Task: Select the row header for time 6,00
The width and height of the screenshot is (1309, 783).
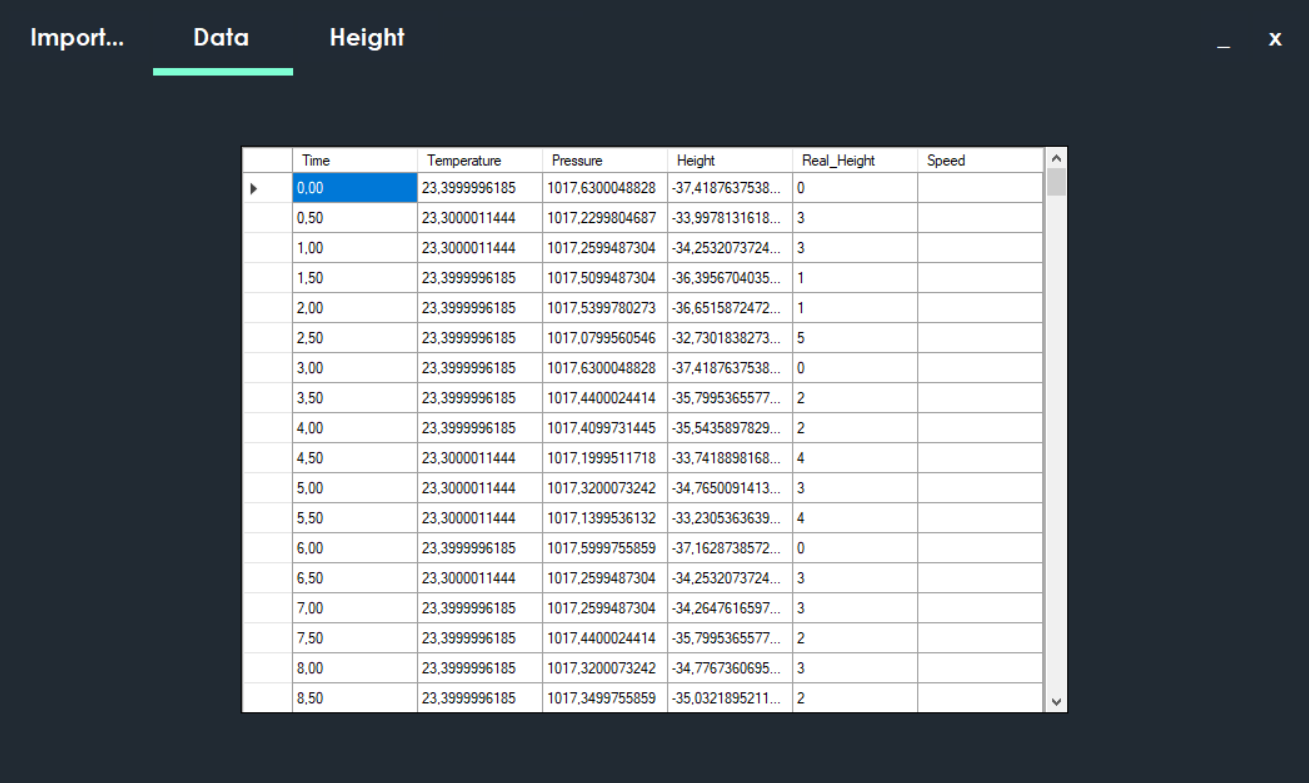Action: coord(267,548)
